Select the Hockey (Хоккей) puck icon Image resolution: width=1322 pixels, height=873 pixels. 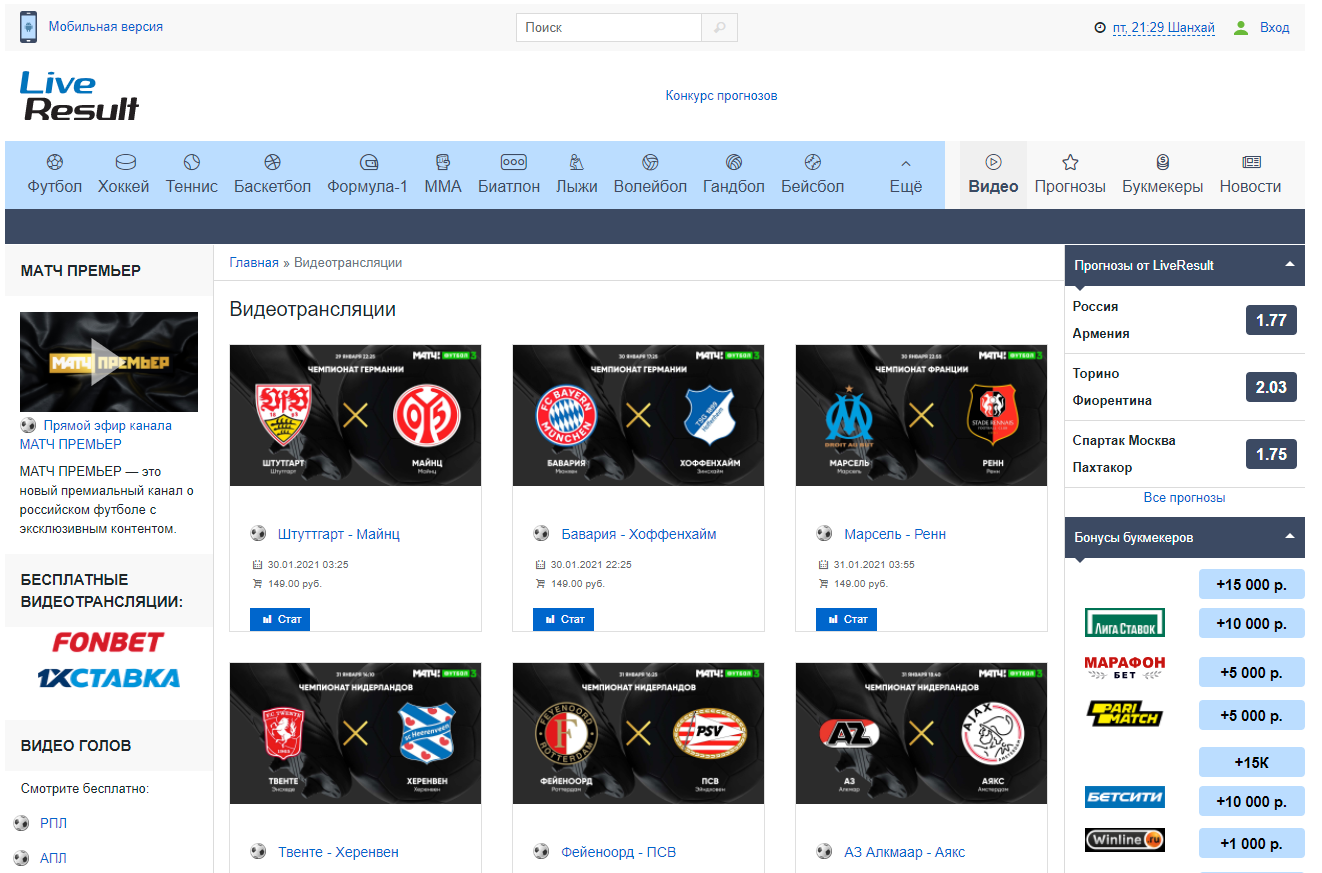pos(124,162)
